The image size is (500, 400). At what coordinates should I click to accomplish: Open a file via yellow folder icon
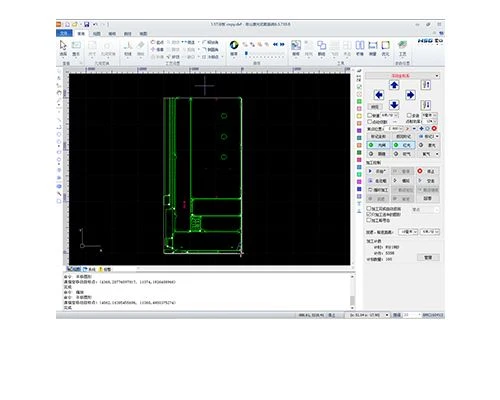click(75, 24)
